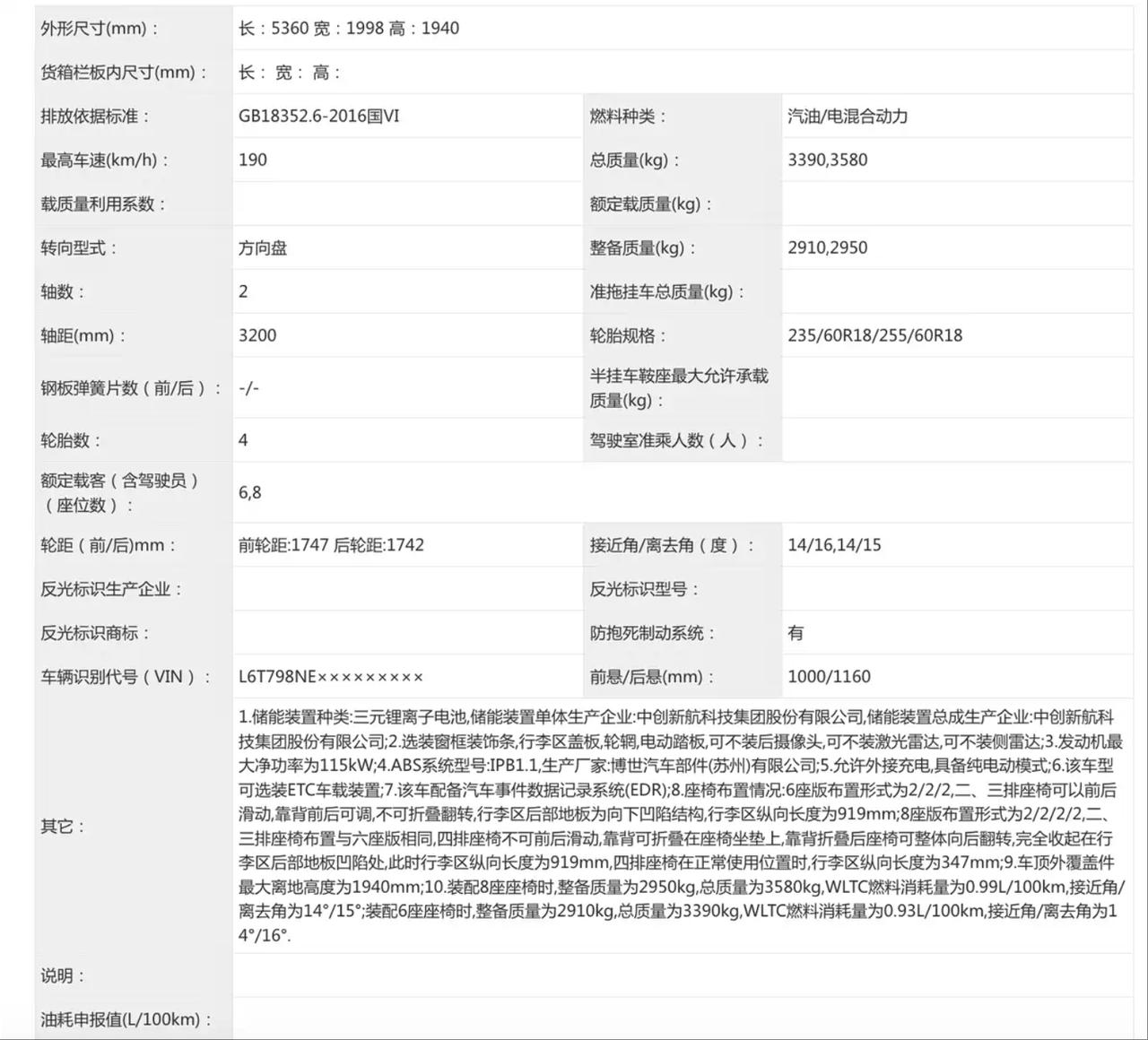
Task: Click the 总质量(kg) label
Action: 635,160
